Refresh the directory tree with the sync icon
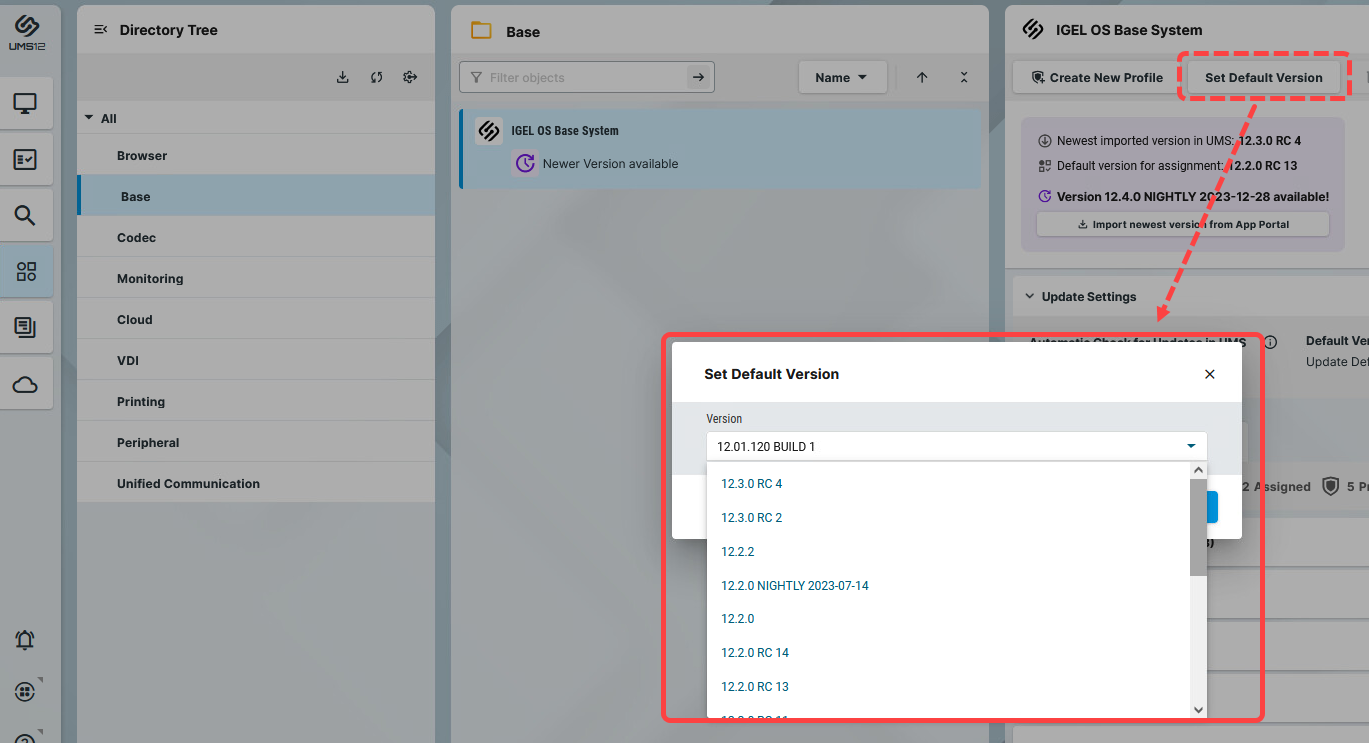Screen dimensions: 1369x743 376,76
